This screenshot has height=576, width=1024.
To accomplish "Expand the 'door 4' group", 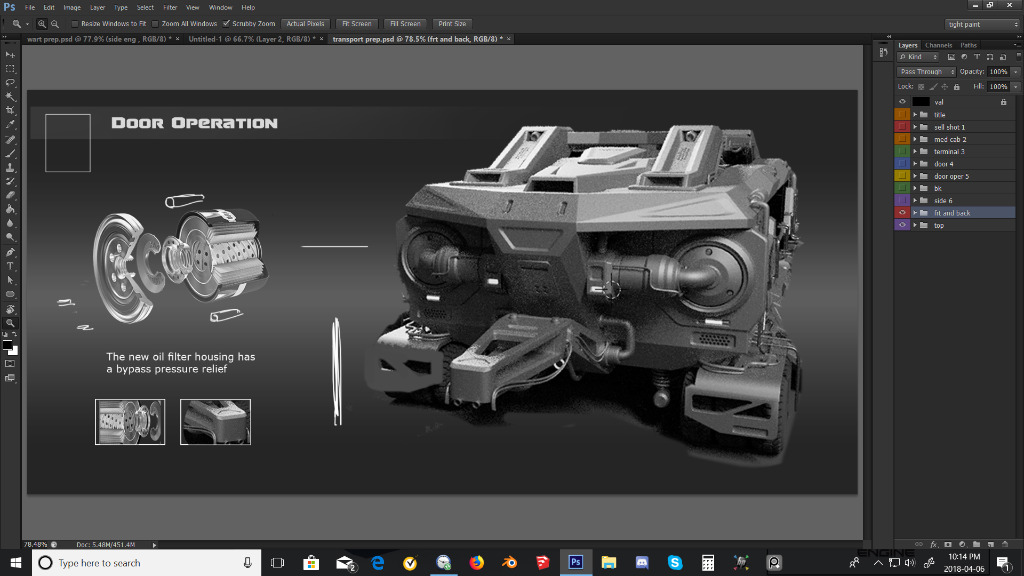I will pyautogui.click(x=915, y=164).
